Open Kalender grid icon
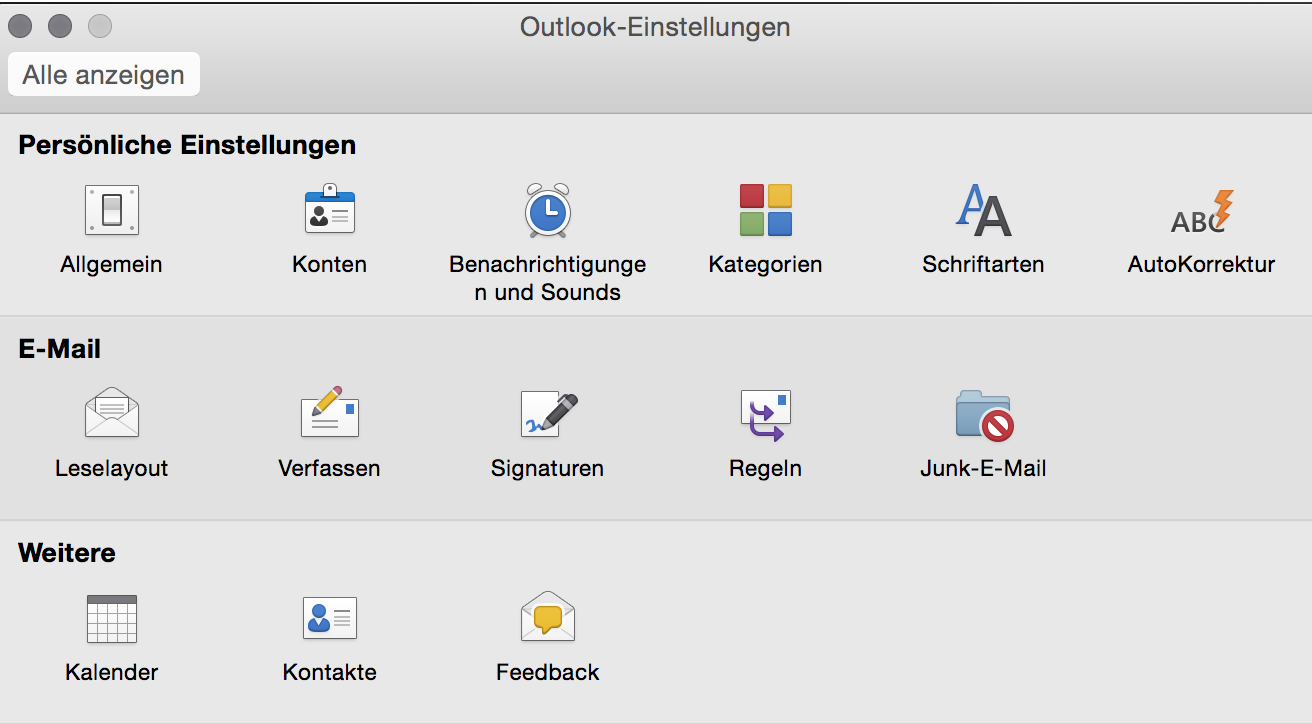1312x724 pixels. click(111, 619)
